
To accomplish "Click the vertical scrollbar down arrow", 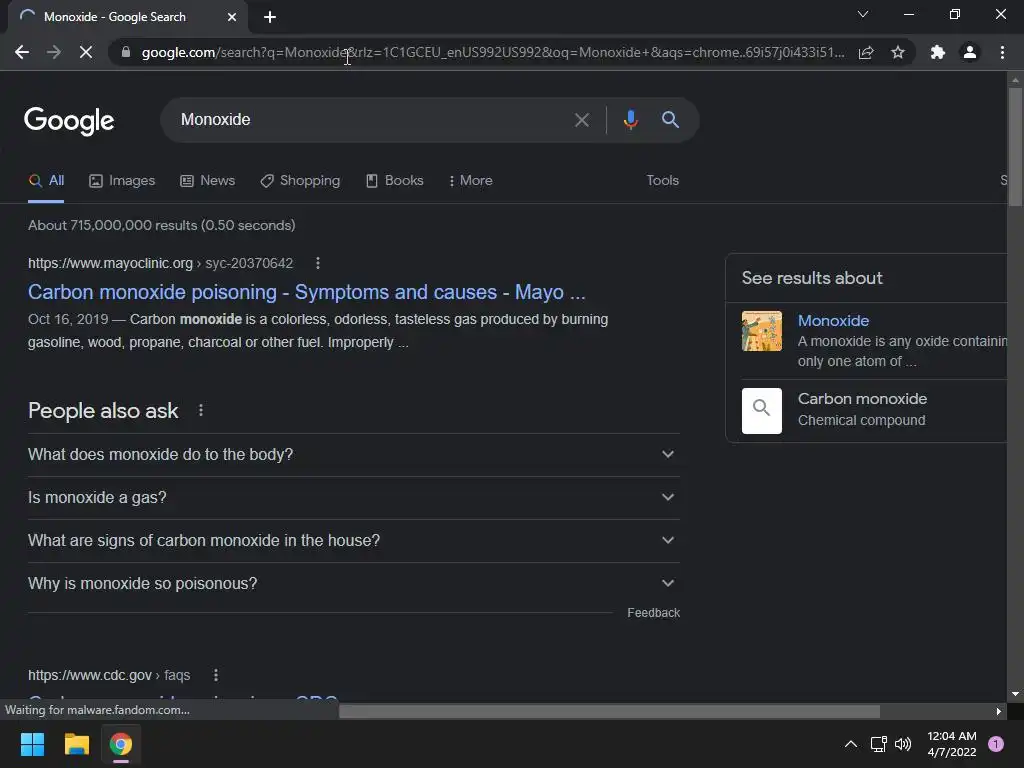I will point(1015,694).
